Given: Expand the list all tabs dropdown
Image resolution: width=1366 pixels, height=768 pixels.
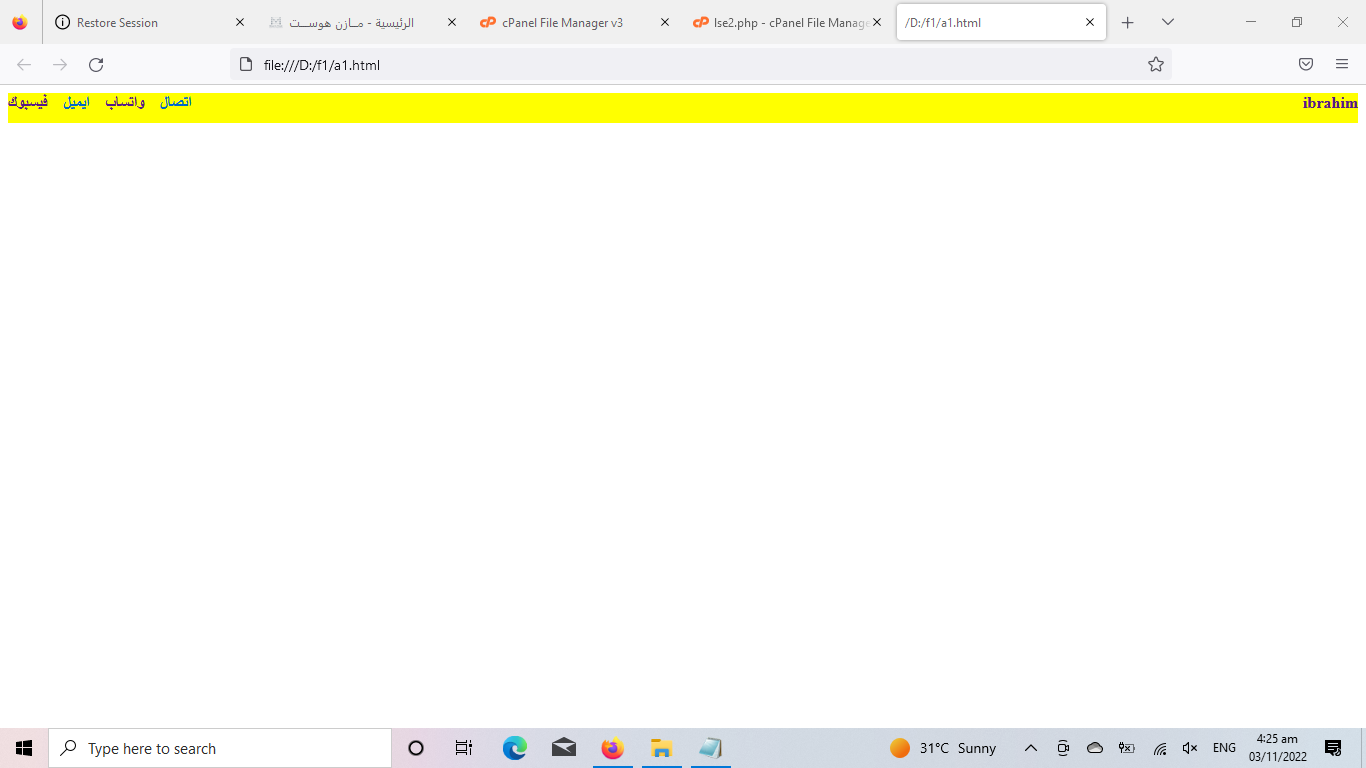Looking at the screenshot, I should tap(1167, 22).
